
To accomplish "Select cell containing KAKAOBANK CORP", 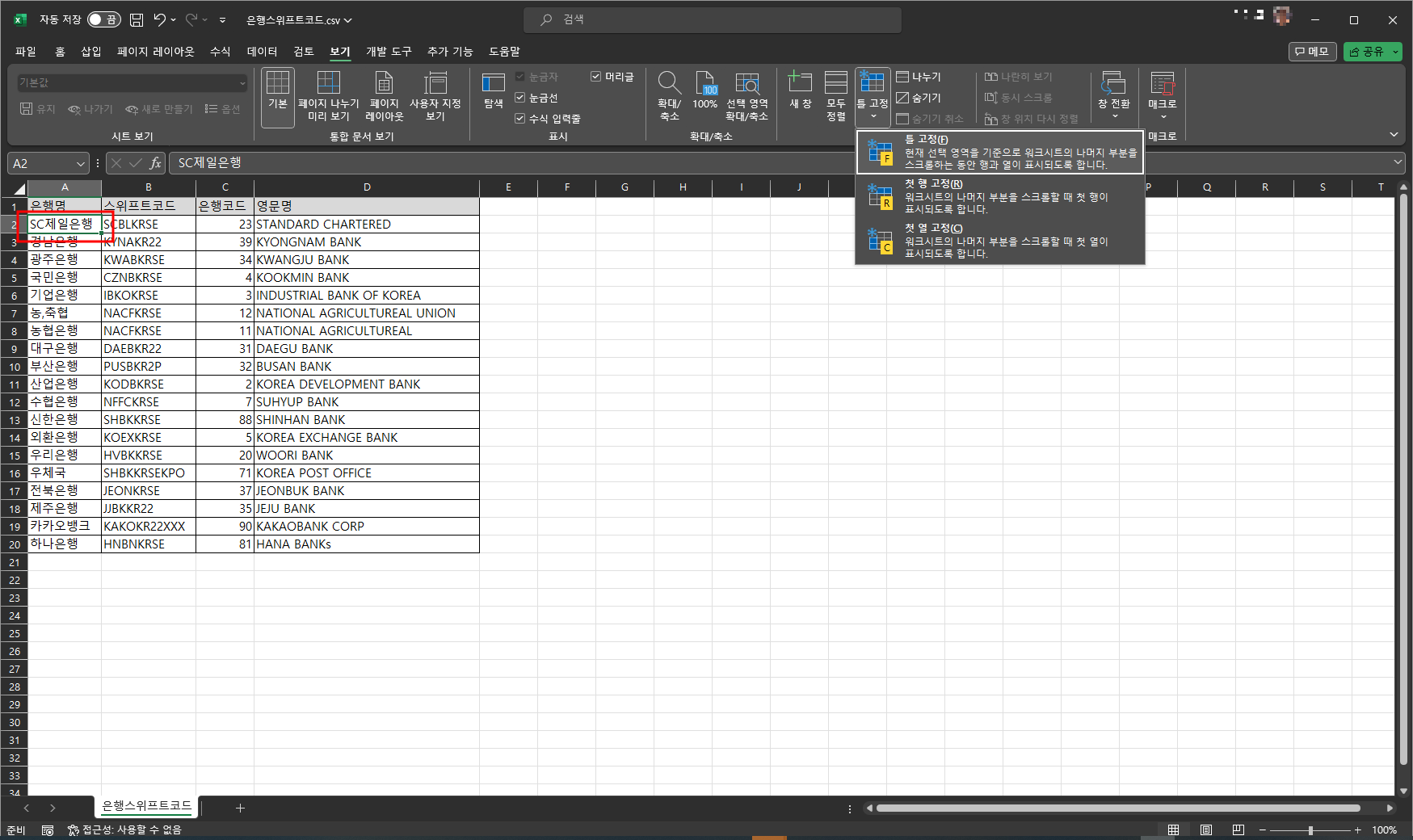I will click(367, 527).
